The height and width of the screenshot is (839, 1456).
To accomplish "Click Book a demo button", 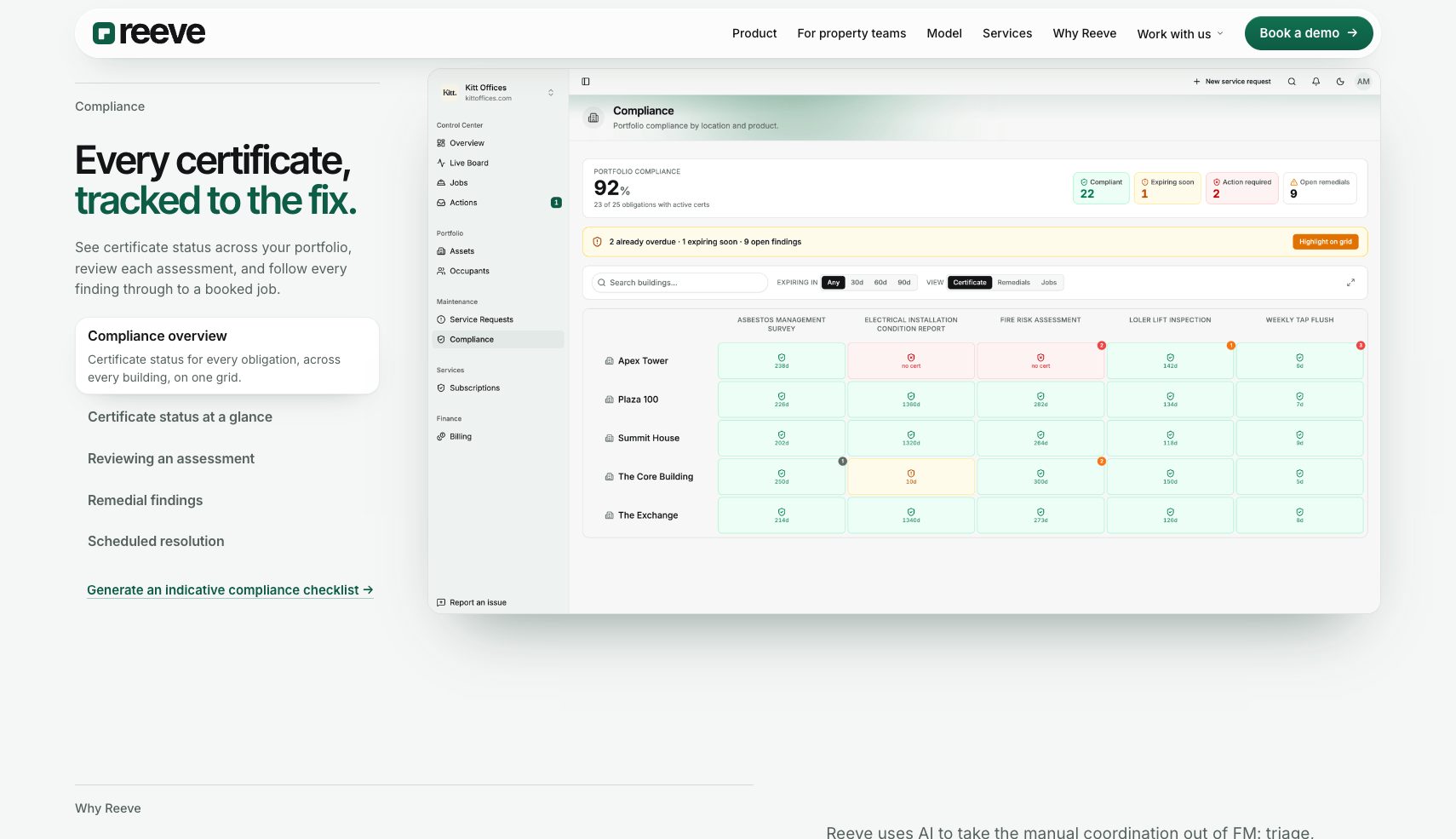I will point(1309,33).
